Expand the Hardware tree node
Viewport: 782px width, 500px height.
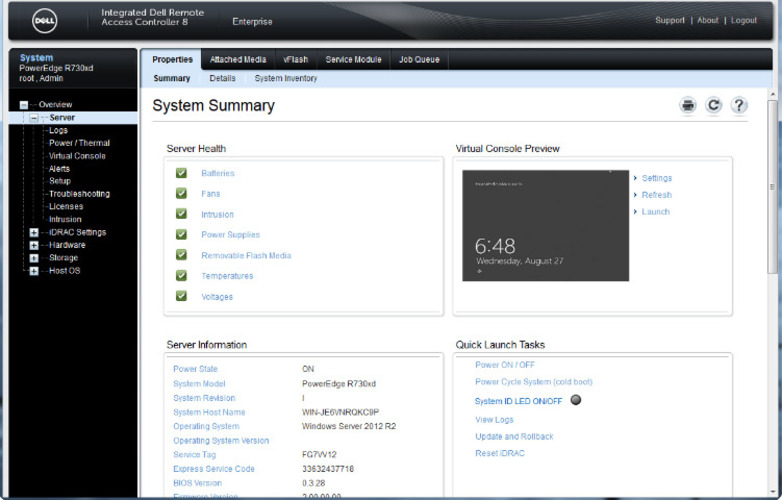point(34,245)
